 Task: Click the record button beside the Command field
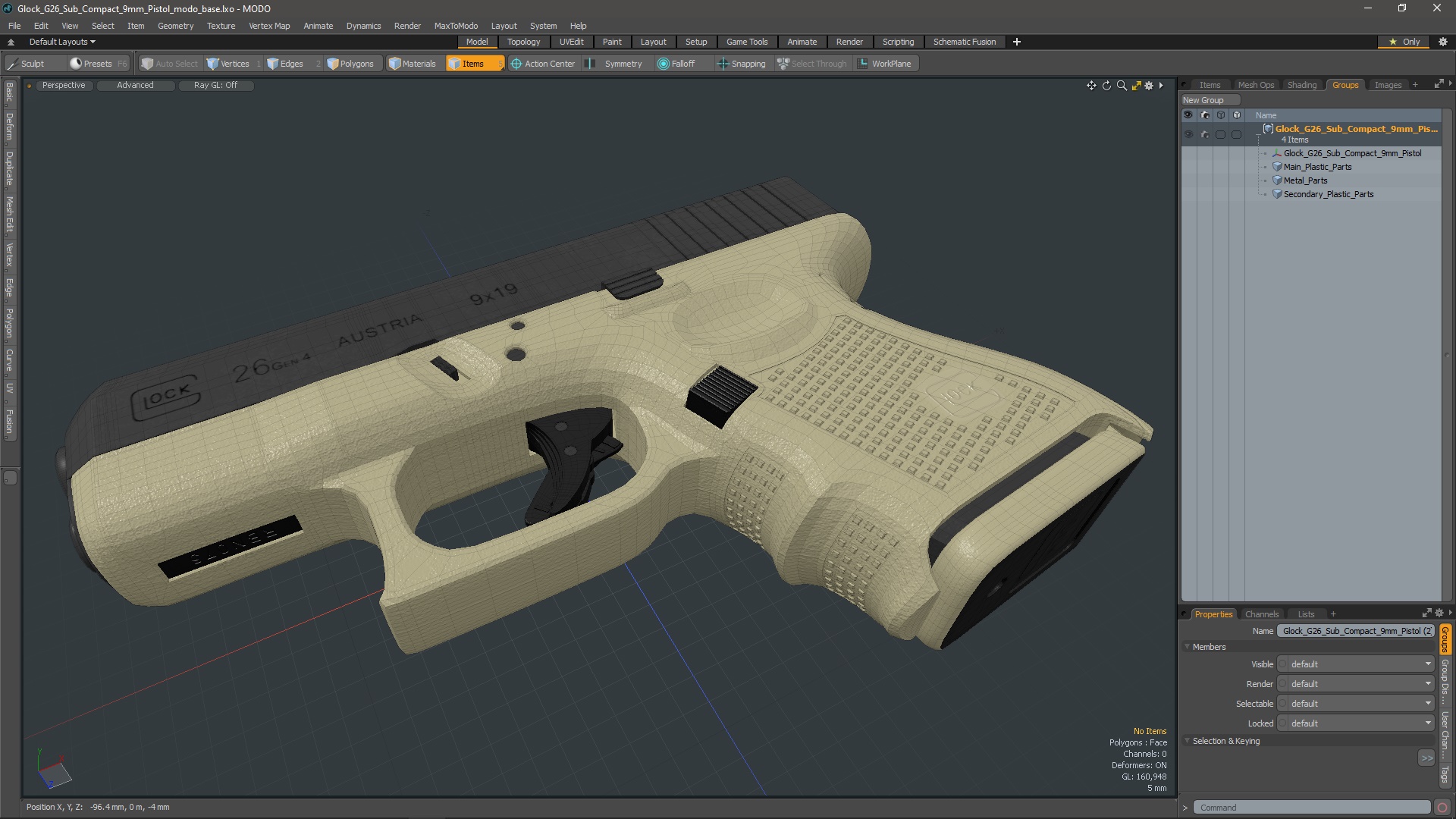click(x=1442, y=808)
